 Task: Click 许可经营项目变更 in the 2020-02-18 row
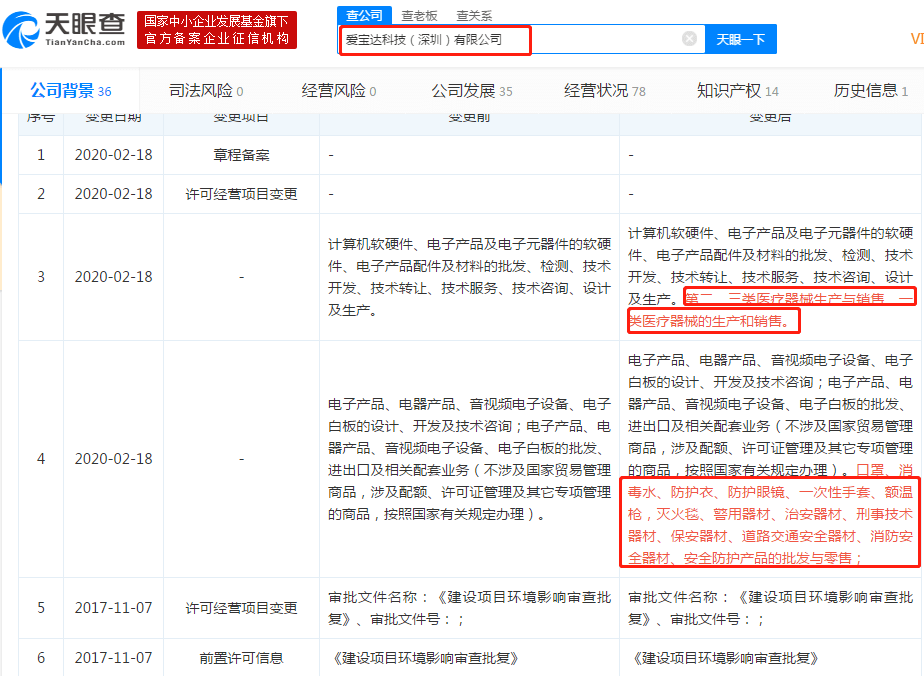241,194
